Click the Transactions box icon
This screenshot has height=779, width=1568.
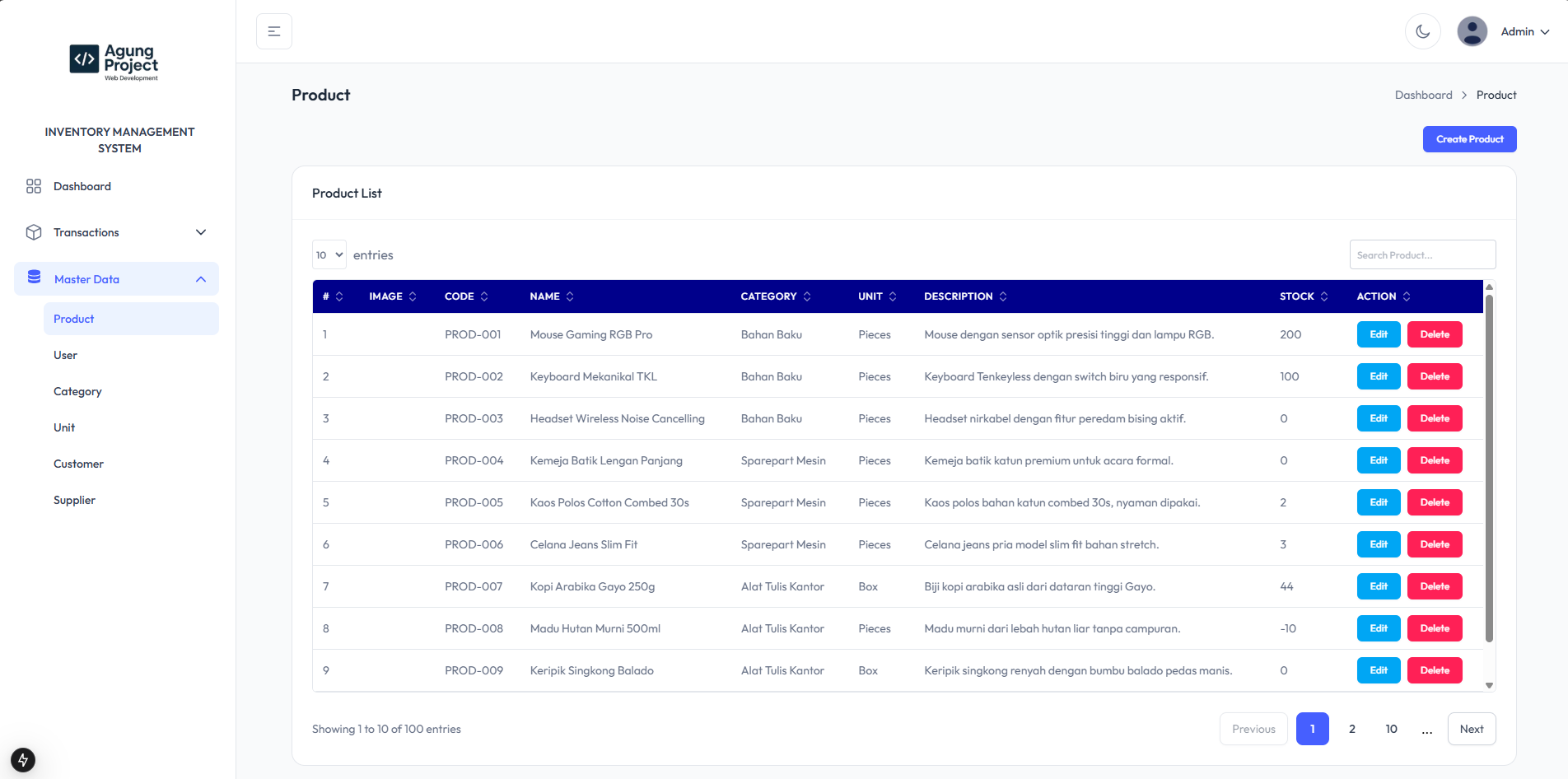tap(34, 232)
